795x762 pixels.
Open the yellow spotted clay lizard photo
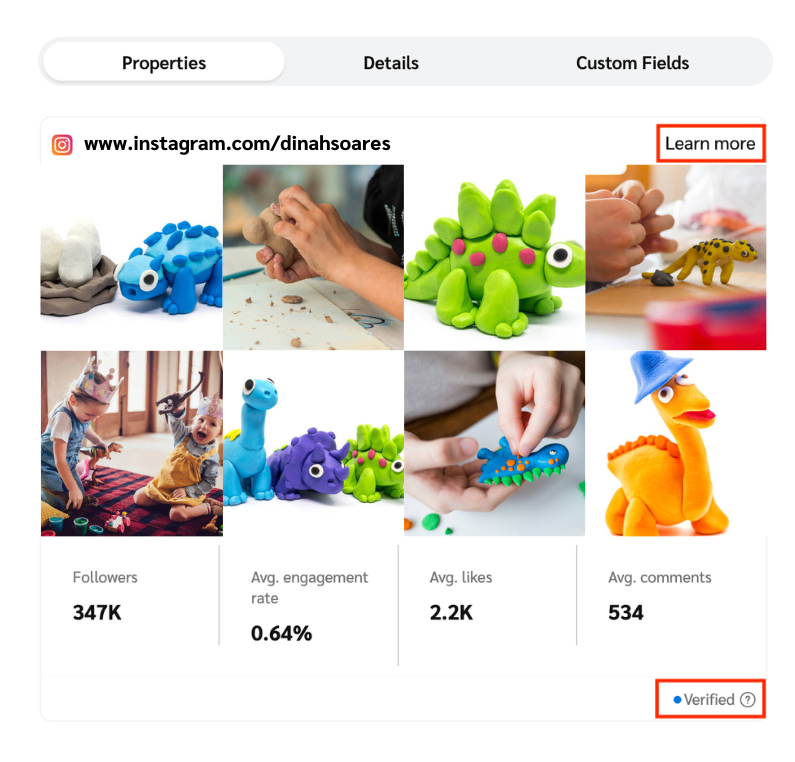[x=676, y=257]
